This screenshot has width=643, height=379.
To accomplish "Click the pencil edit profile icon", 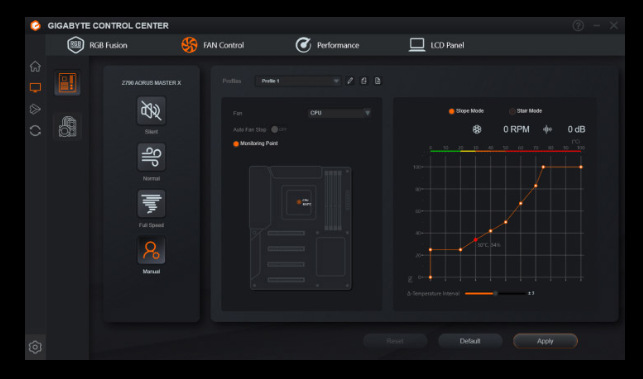I will tap(350, 81).
